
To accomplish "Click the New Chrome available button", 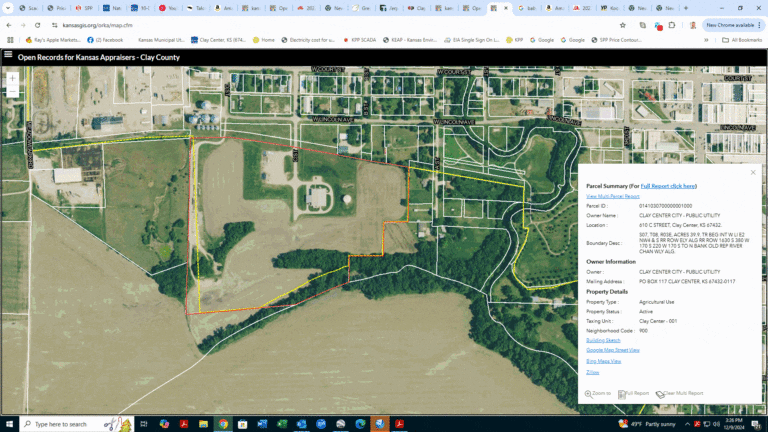I will pyautogui.click(x=728, y=25).
